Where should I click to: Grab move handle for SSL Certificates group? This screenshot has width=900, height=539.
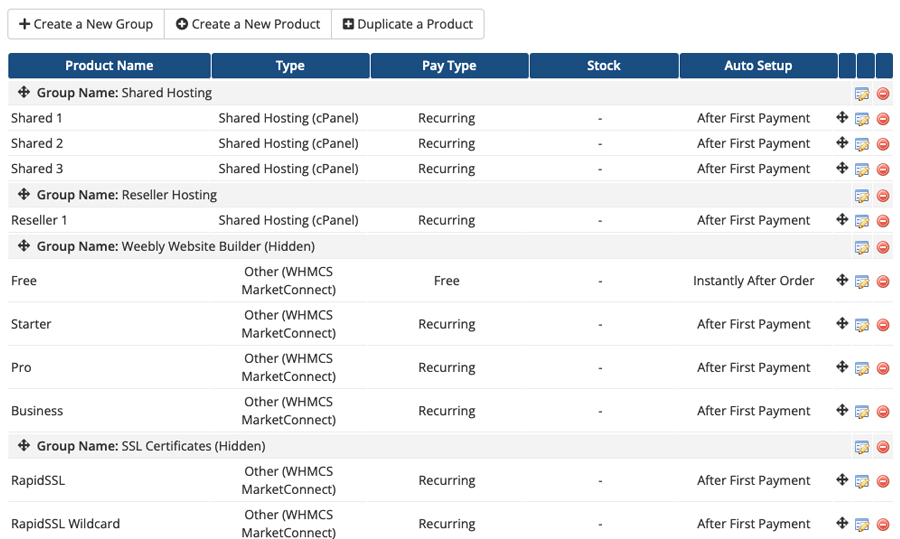(x=24, y=445)
